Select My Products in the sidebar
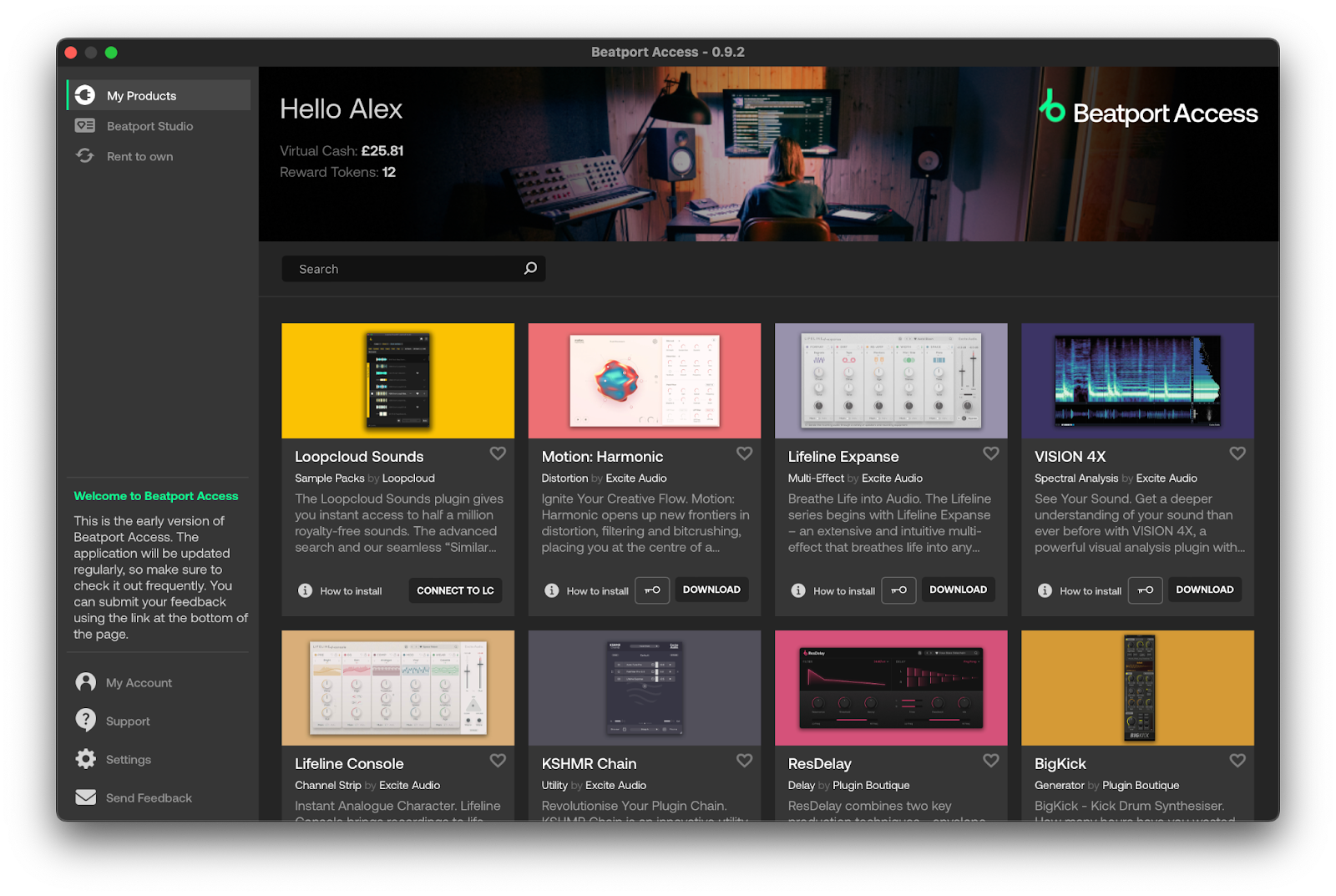The width and height of the screenshot is (1336, 896). 159,95
